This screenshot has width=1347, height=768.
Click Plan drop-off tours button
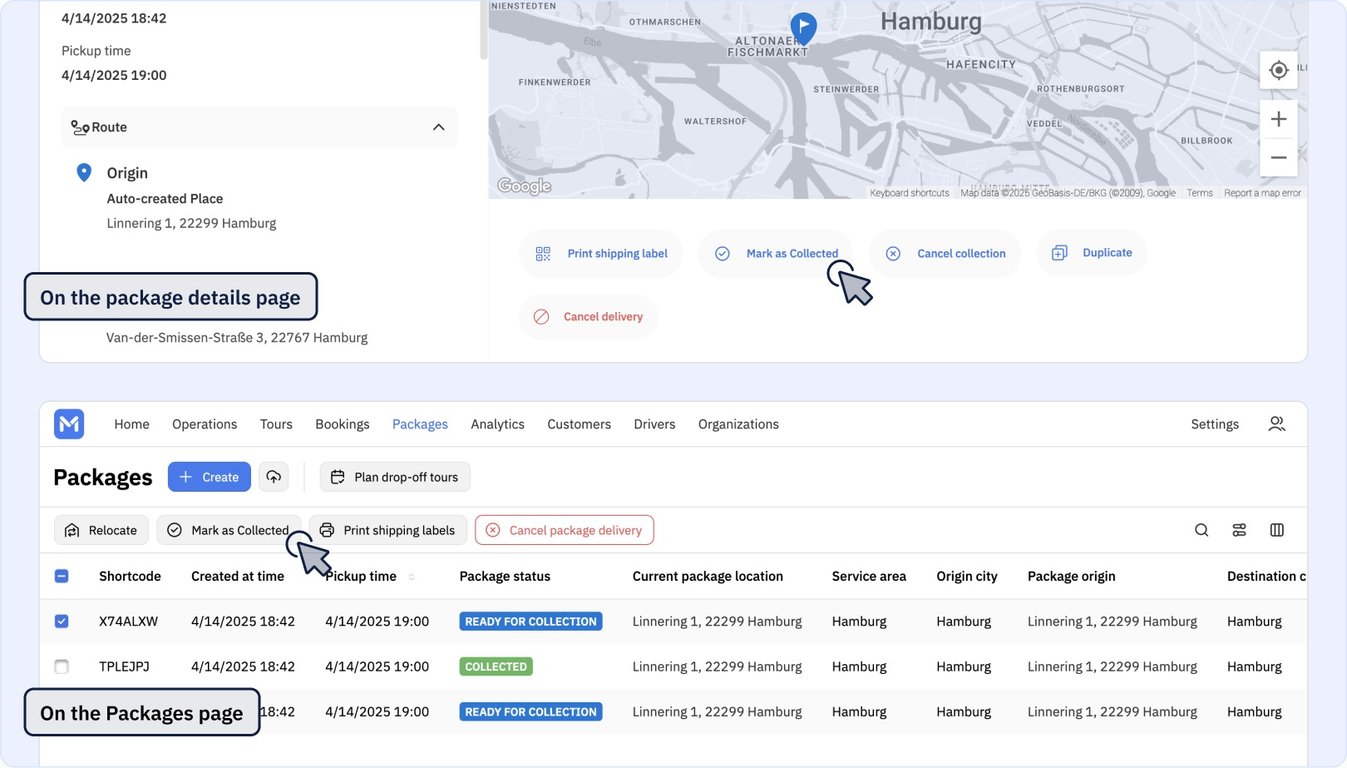[395, 477]
